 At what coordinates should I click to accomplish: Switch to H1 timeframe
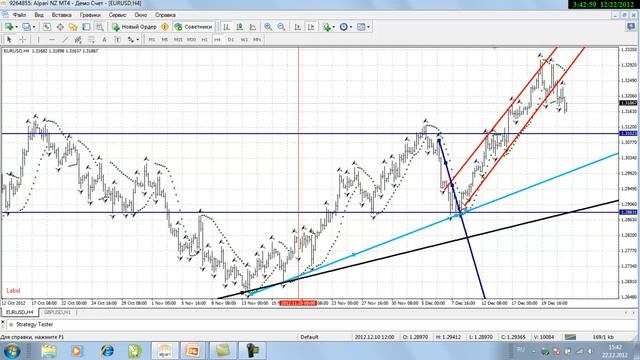coord(204,40)
